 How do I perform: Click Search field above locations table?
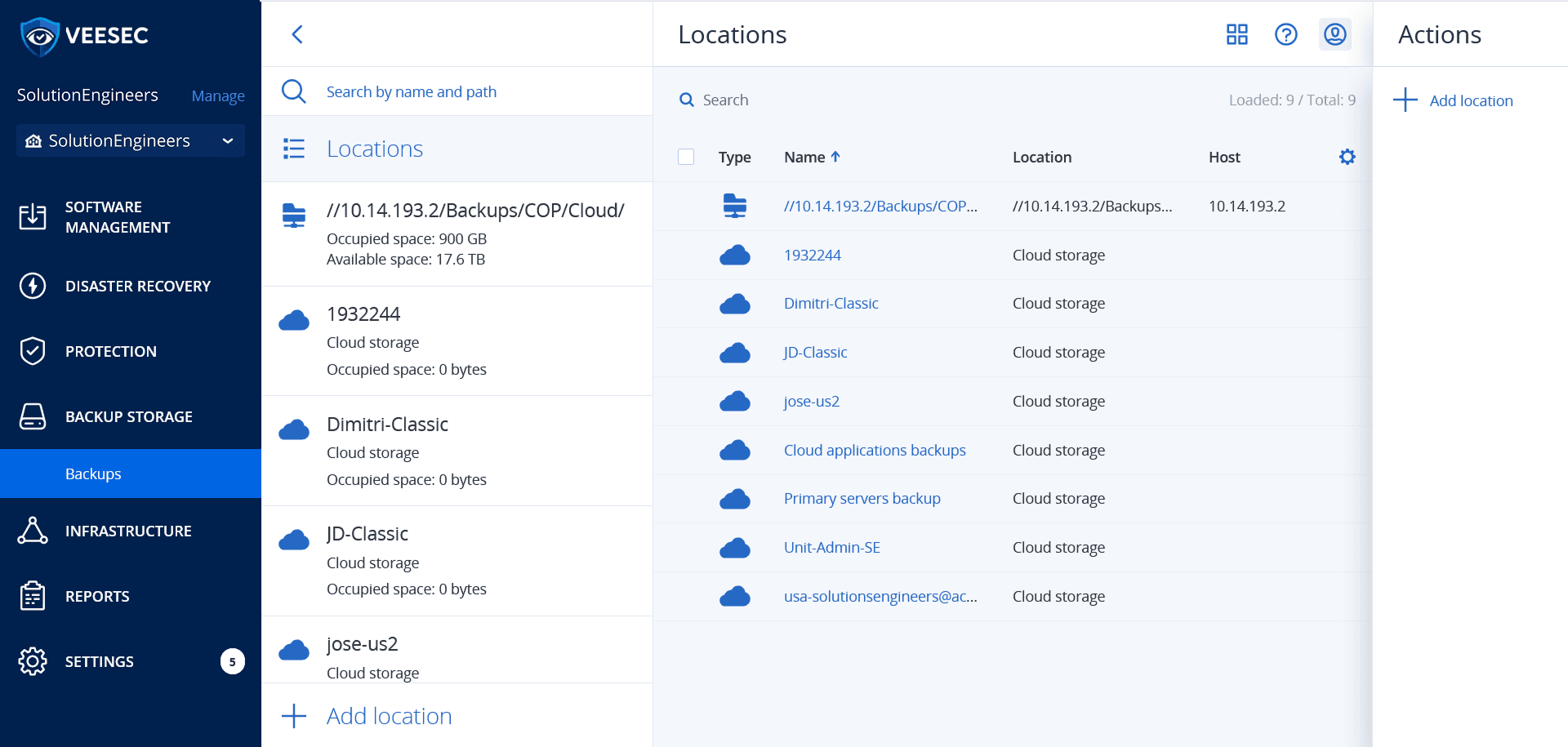click(x=726, y=100)
